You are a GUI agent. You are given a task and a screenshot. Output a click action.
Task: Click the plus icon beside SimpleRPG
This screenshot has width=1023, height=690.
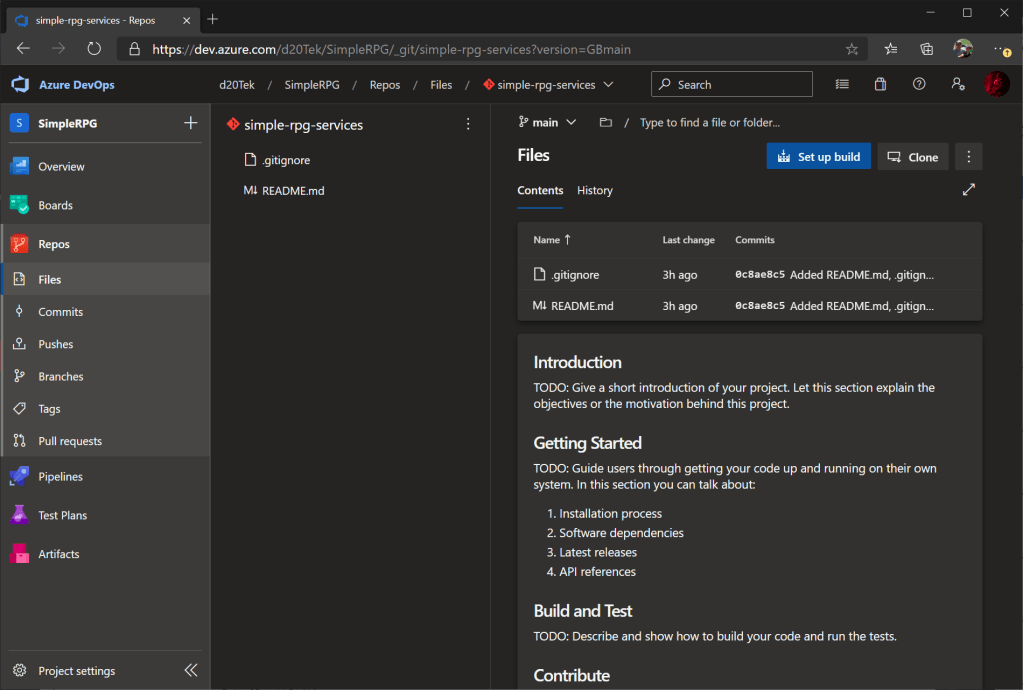click(x=191, y=123)
